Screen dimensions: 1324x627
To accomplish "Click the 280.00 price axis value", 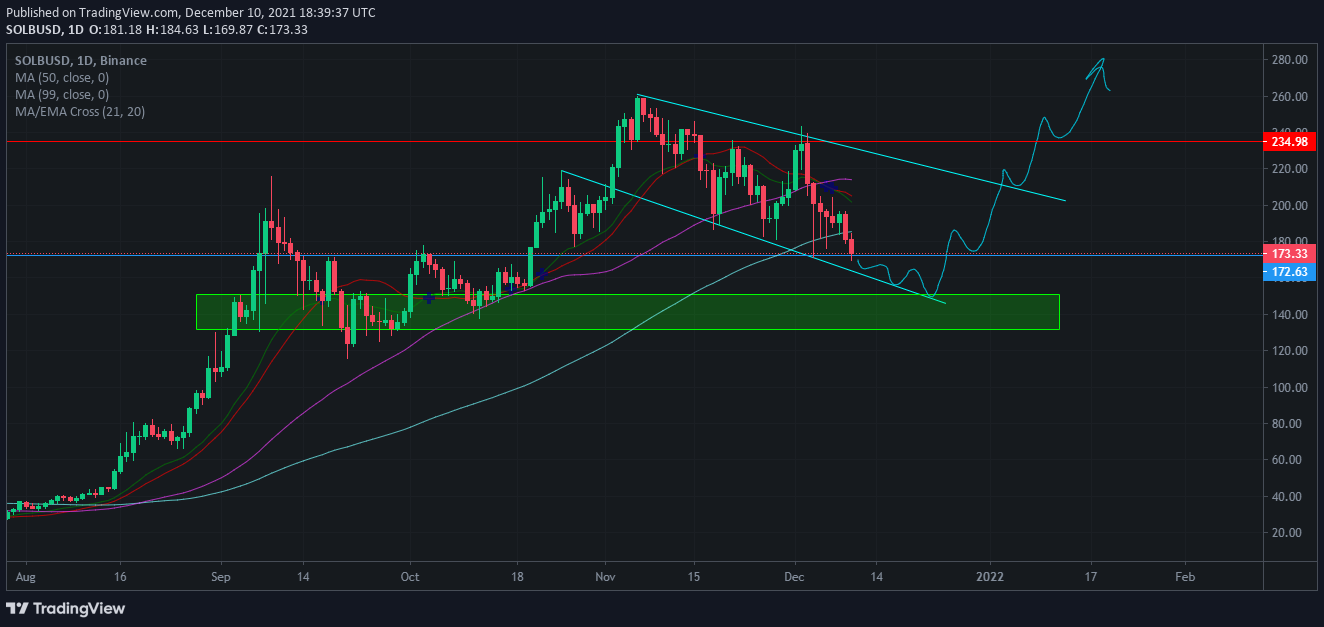I will pyautogui.click(x=1290, y=60).
